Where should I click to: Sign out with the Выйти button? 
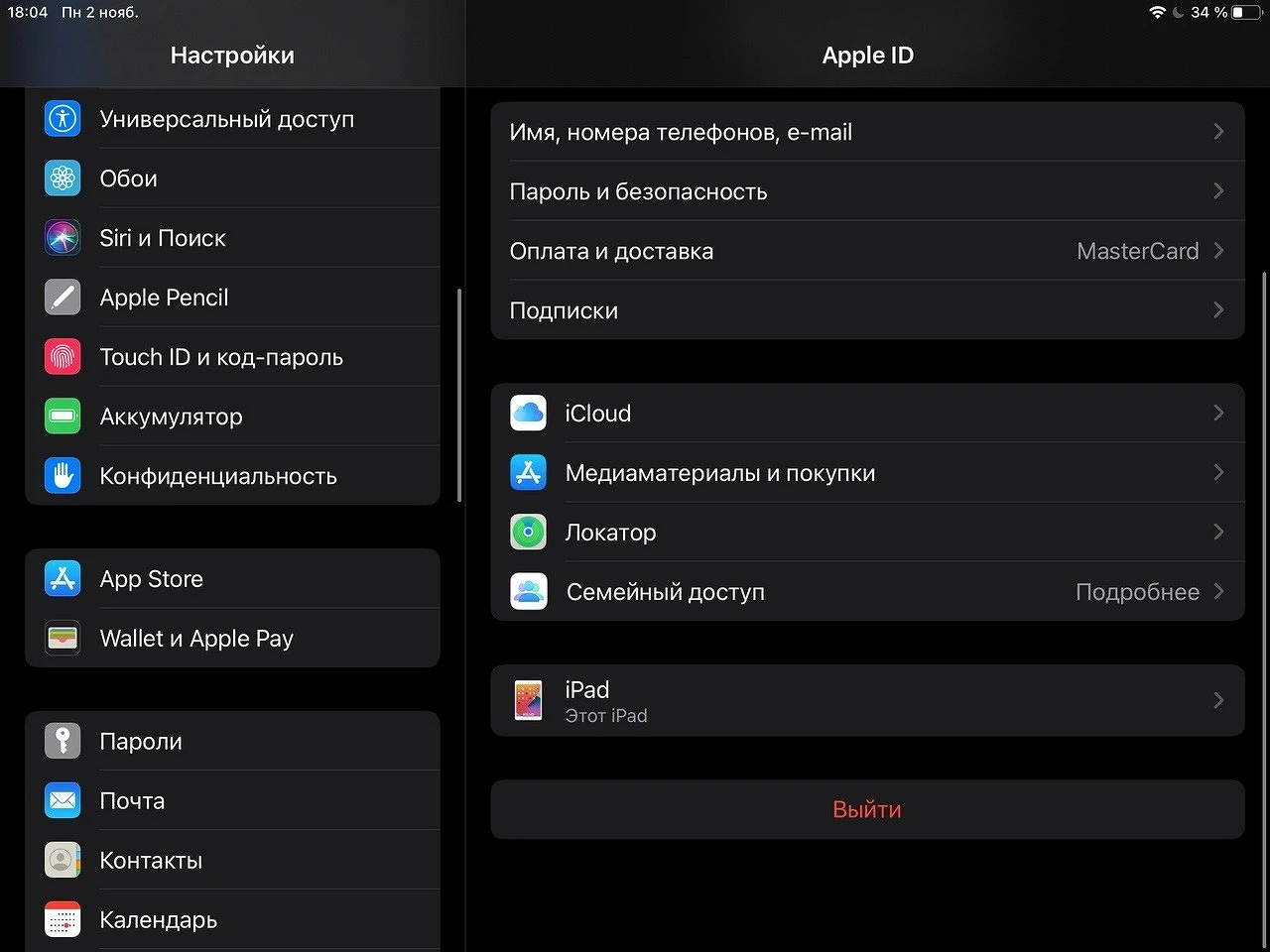[867, 809]
